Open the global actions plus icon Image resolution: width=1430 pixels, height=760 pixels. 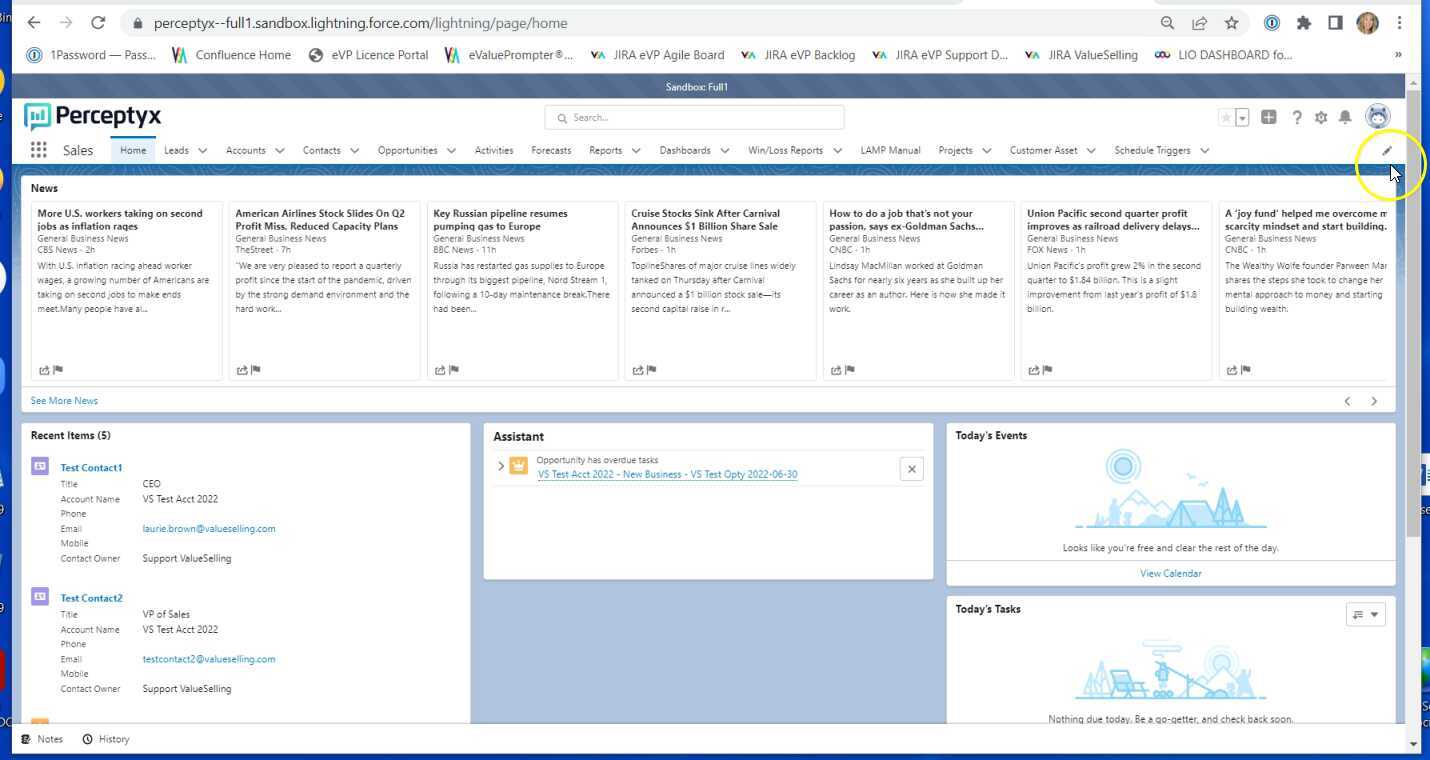pyautogui.click(x=1269, y=117)
